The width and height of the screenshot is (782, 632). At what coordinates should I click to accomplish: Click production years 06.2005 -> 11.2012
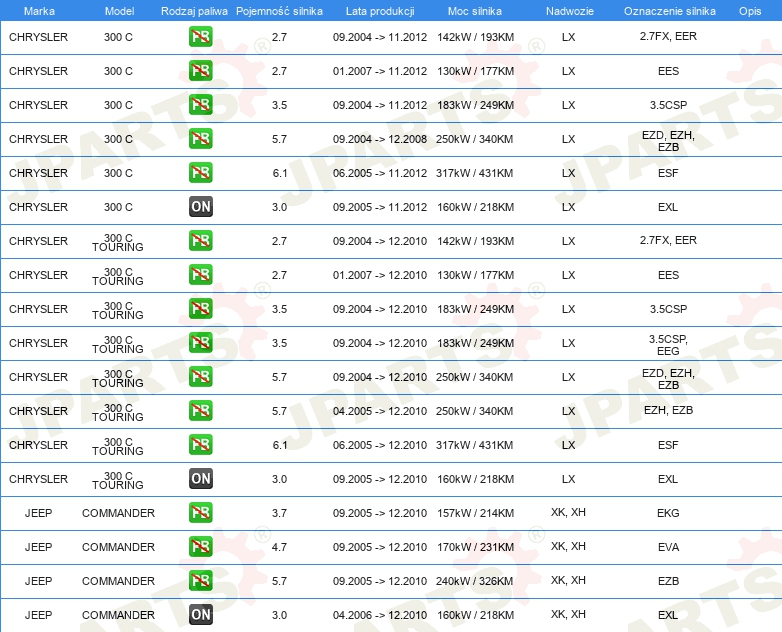point(380,173)
